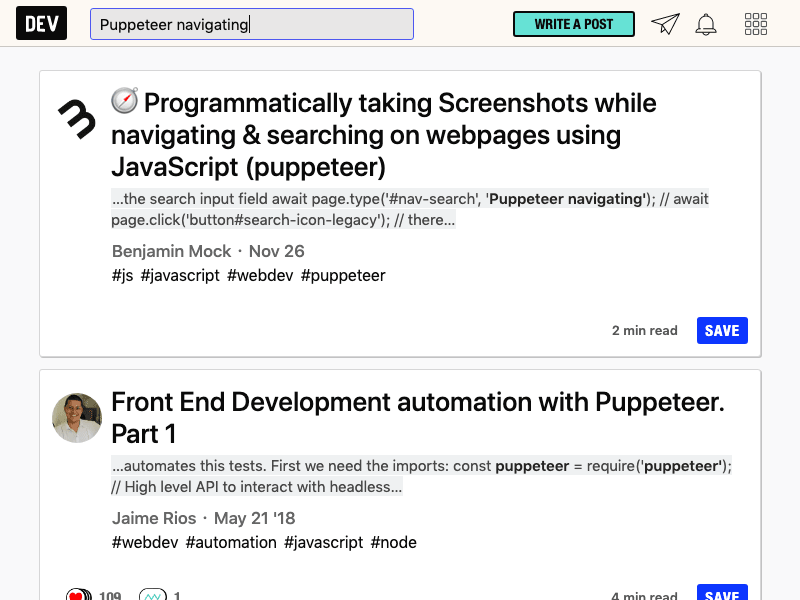Click the comments icon showing 1
This screenshot has height=600, width=800.
(x=153, y=594)
